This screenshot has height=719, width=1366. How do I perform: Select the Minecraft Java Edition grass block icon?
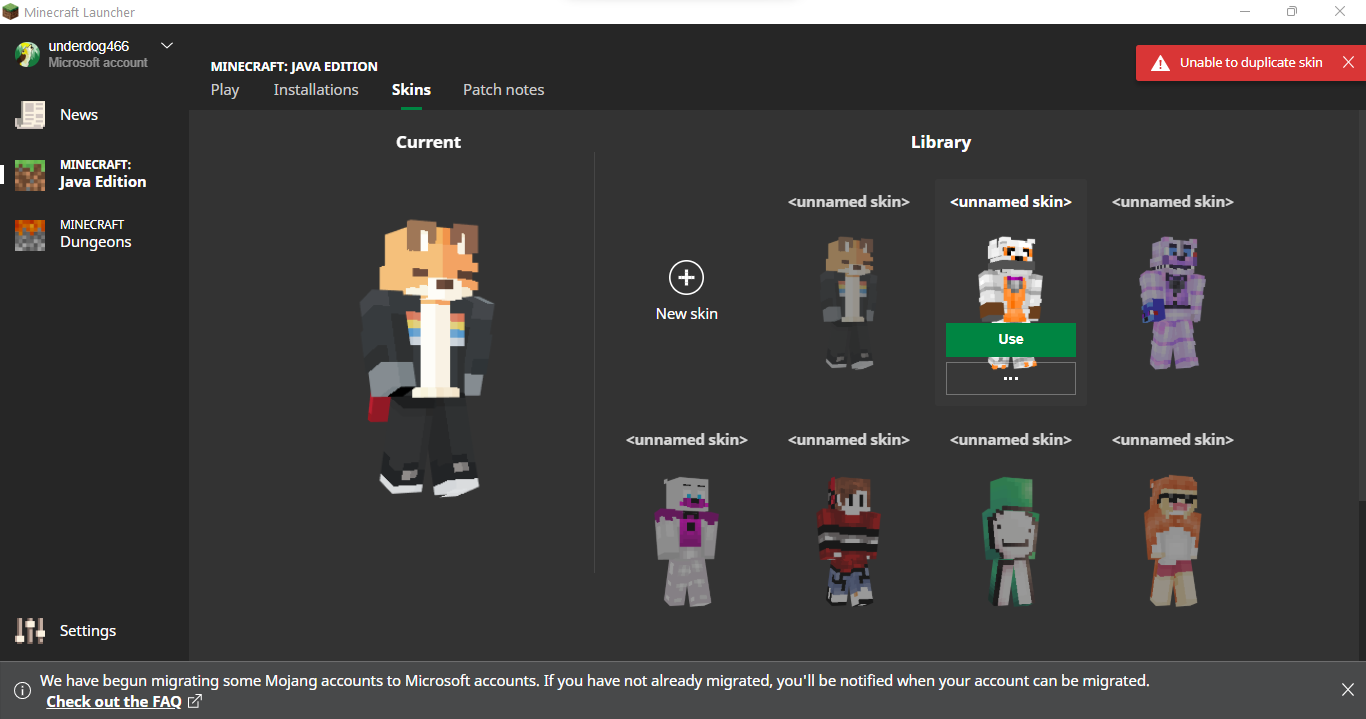tap(30, 175)
